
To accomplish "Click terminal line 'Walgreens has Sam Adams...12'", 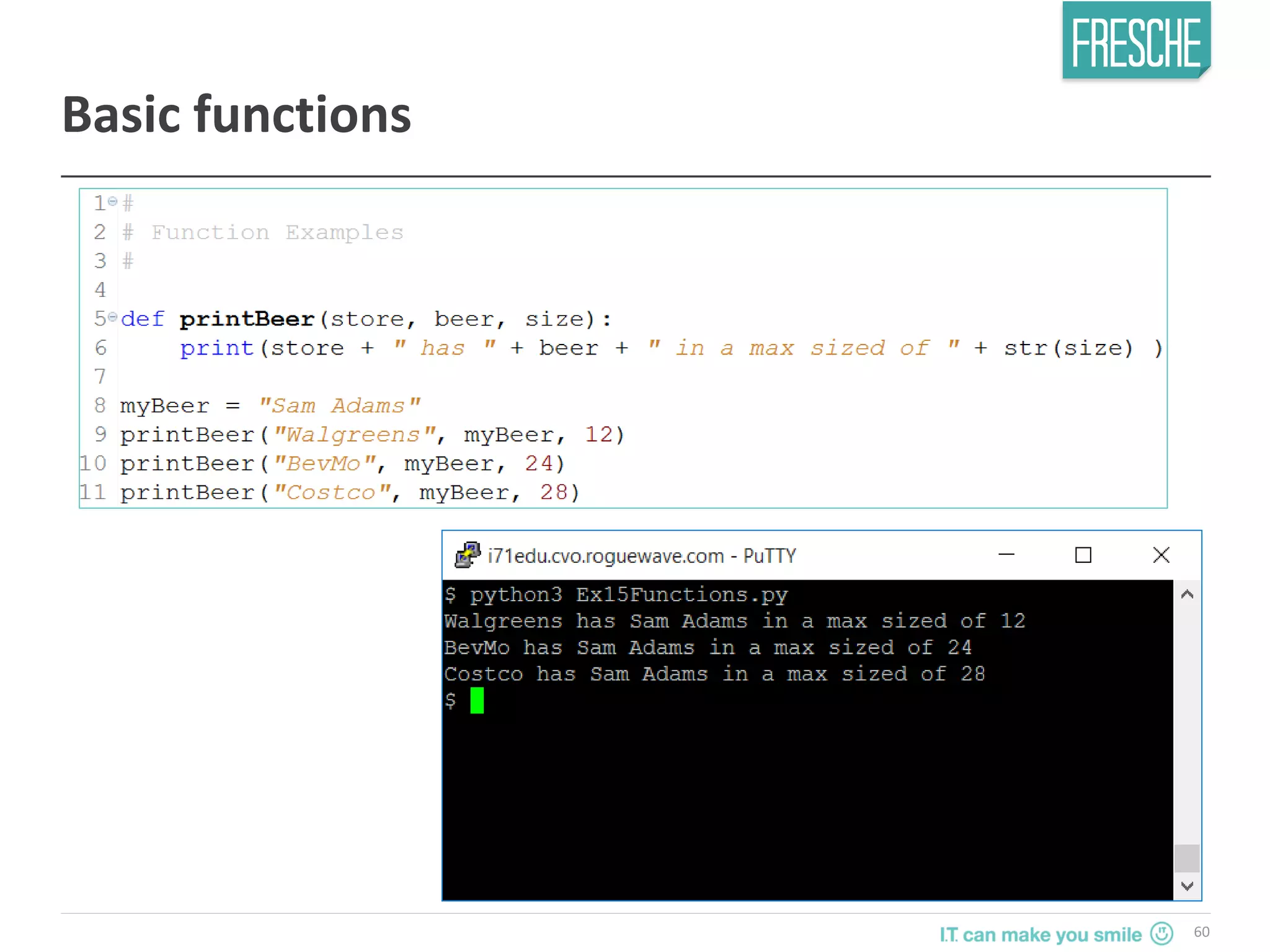I will [735, 621].
